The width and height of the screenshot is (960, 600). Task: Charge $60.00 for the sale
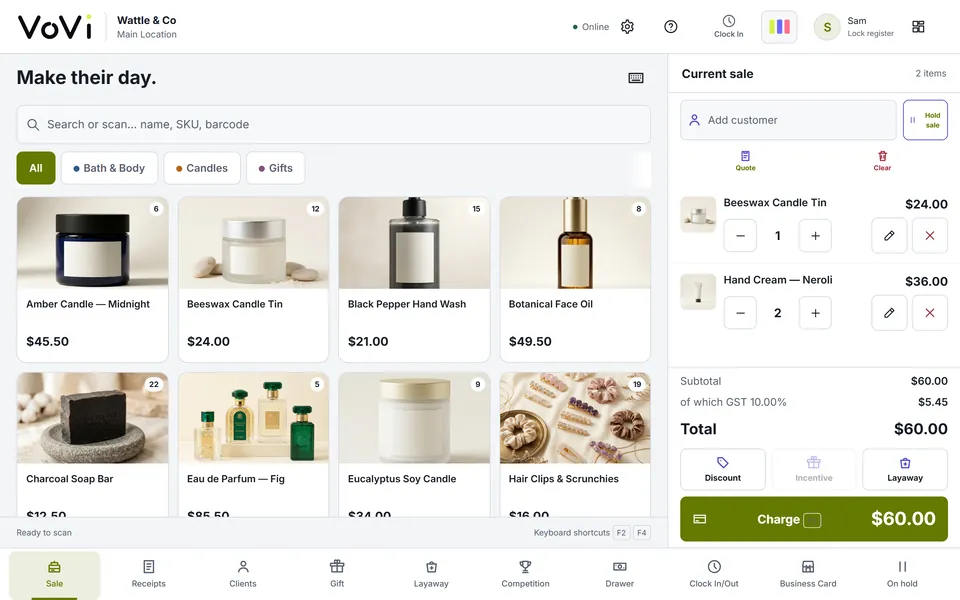814,519
